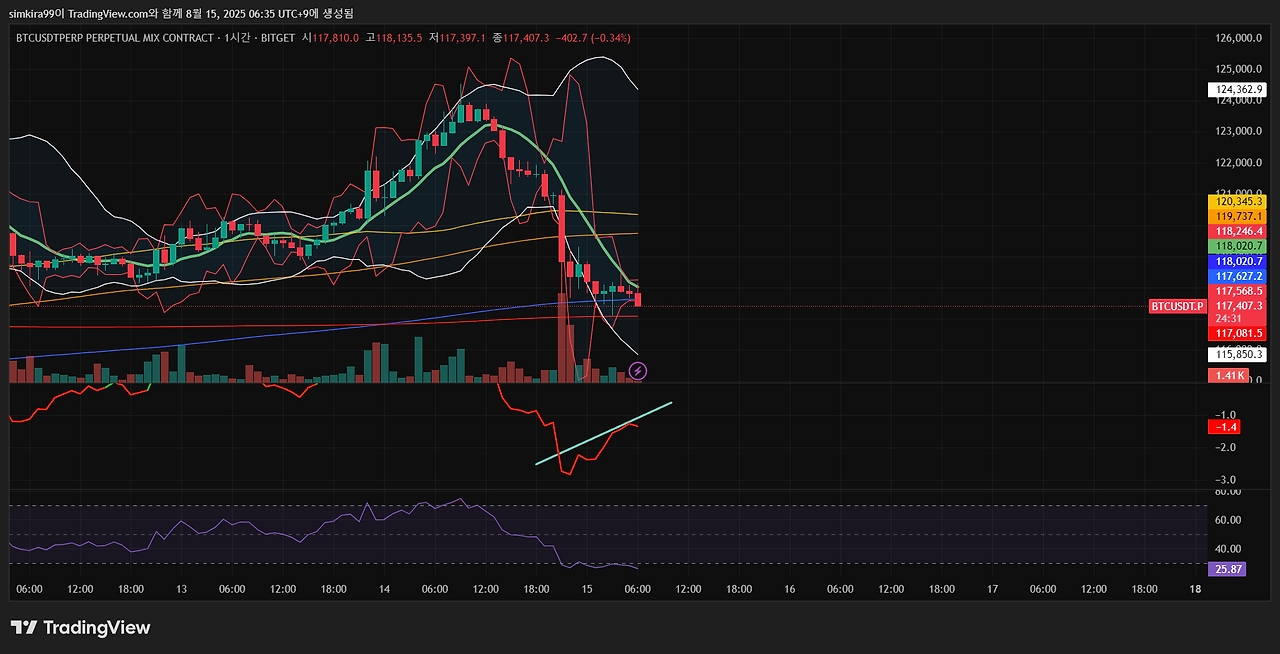Click the yellow 120,345.3 price label
Image resolution: width=1280 pixels, height=654 pixels.
tap(1238, 201)
